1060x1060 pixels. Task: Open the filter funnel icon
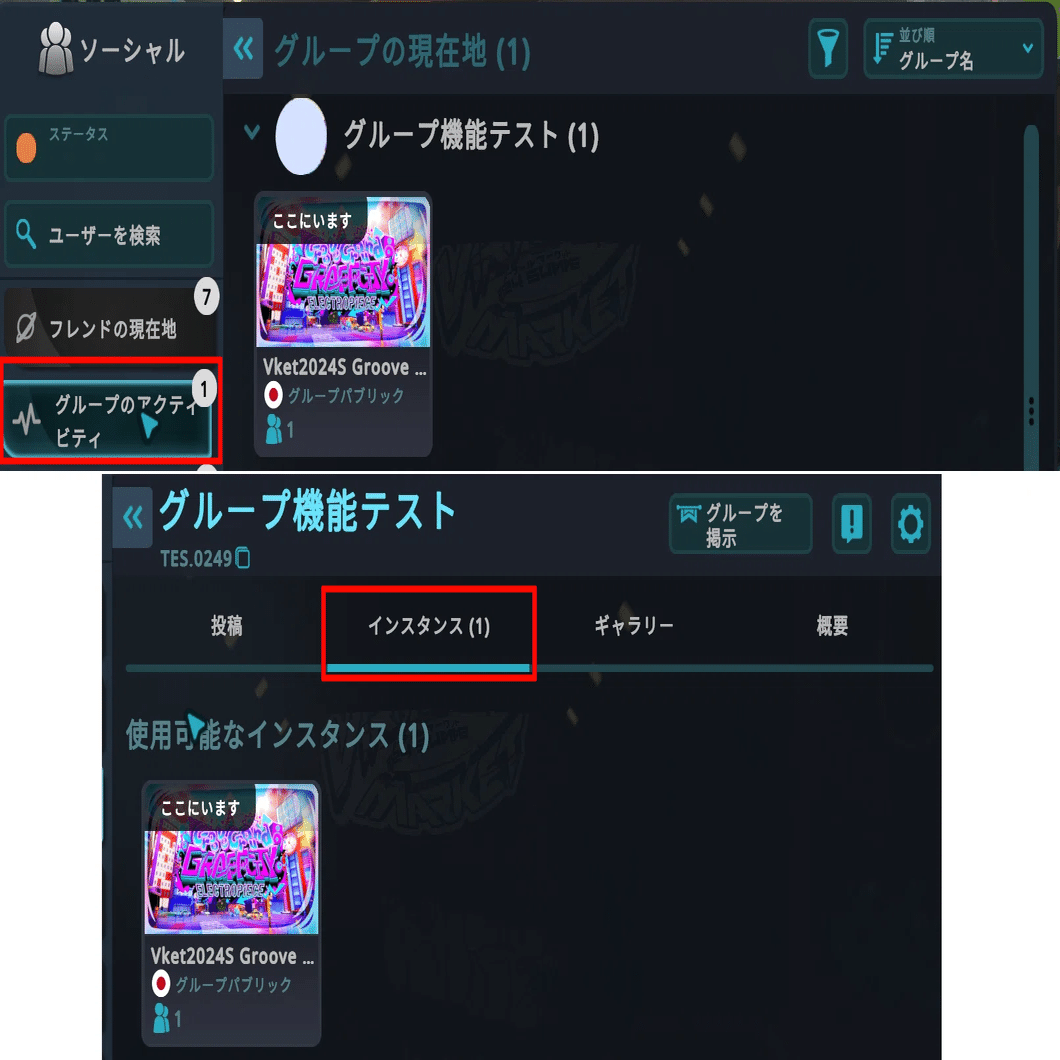coord(827,49)
